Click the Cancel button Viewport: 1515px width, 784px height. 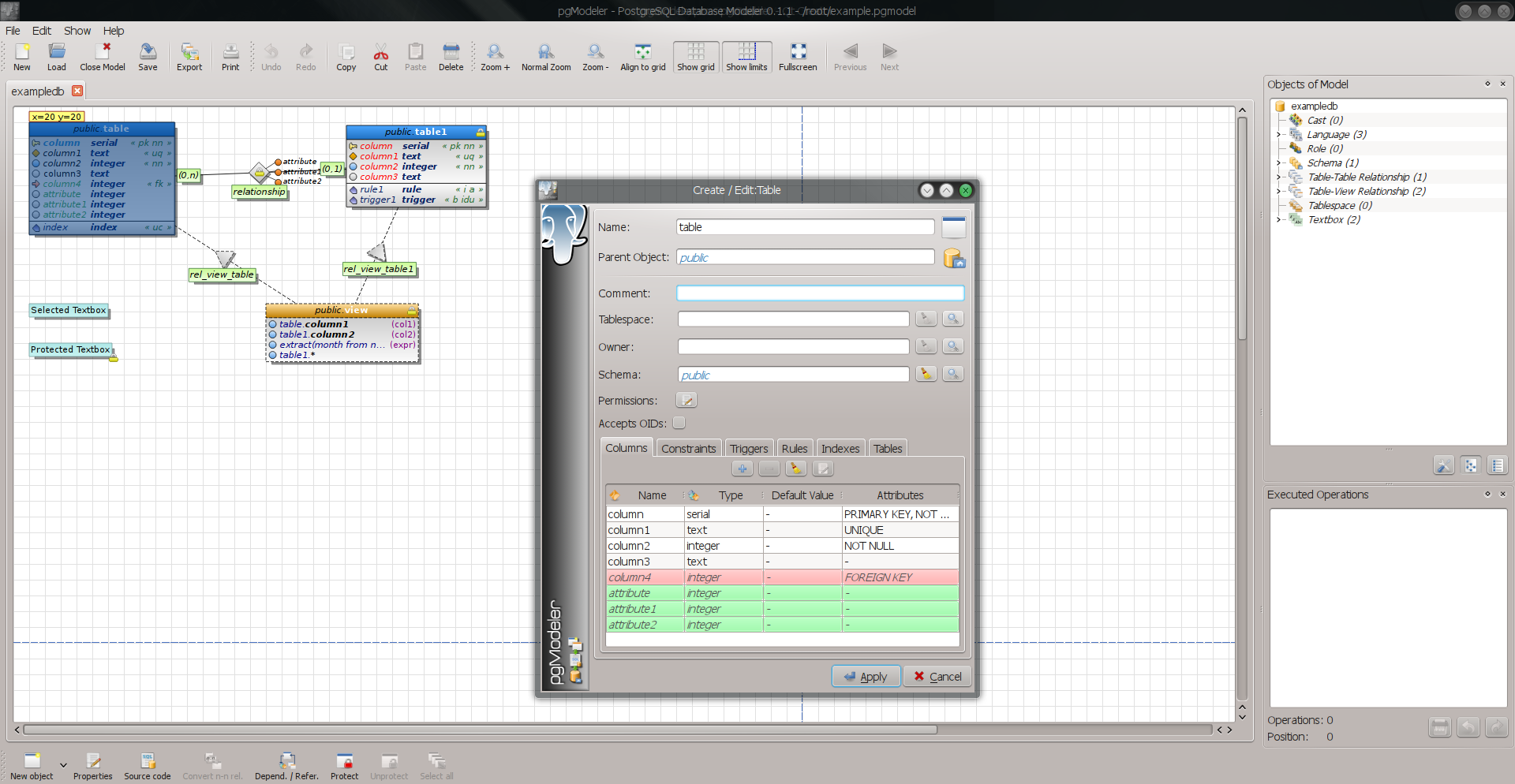937,677
